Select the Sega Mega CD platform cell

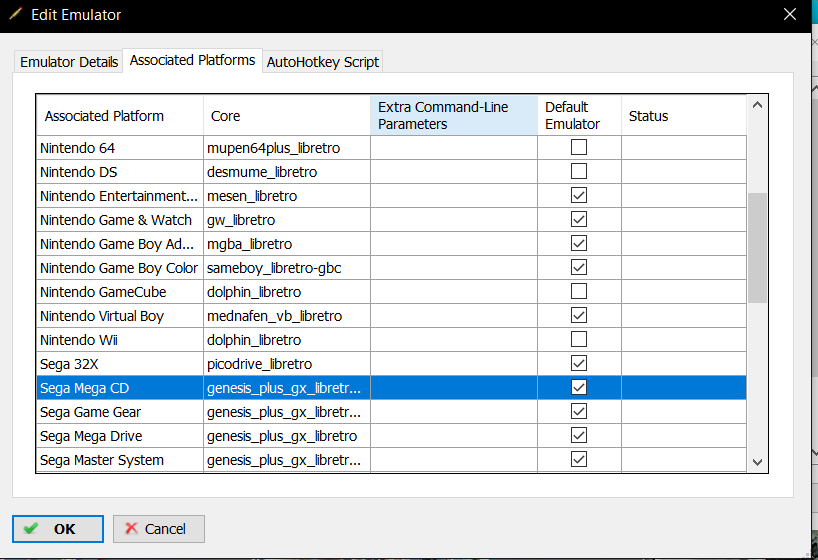coord(119,388)
